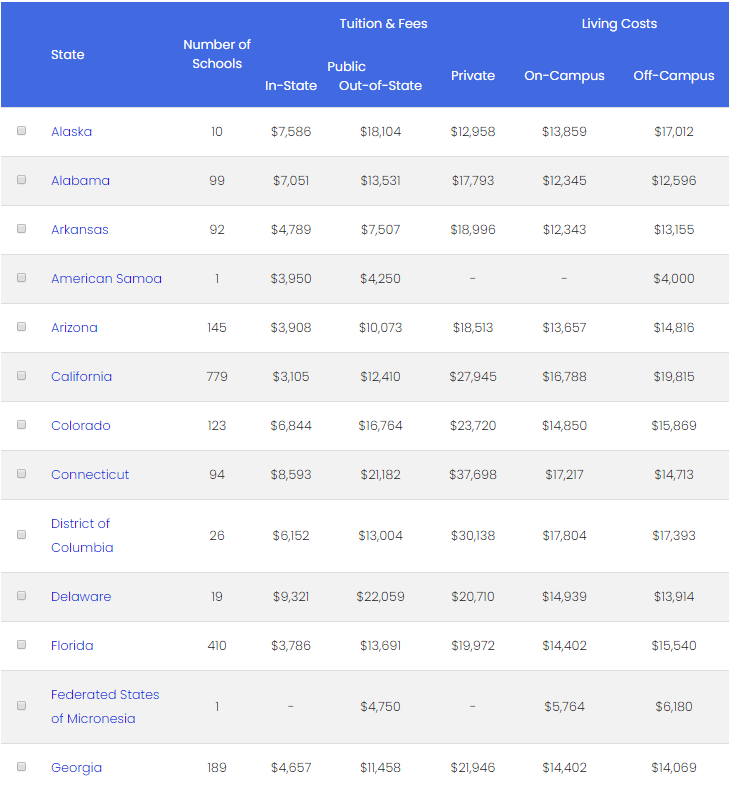Viewport: 733px width, 791px height.
Task: Select the Georgia row checkbox
Action: pyautogui.click(x=21, y=767)
